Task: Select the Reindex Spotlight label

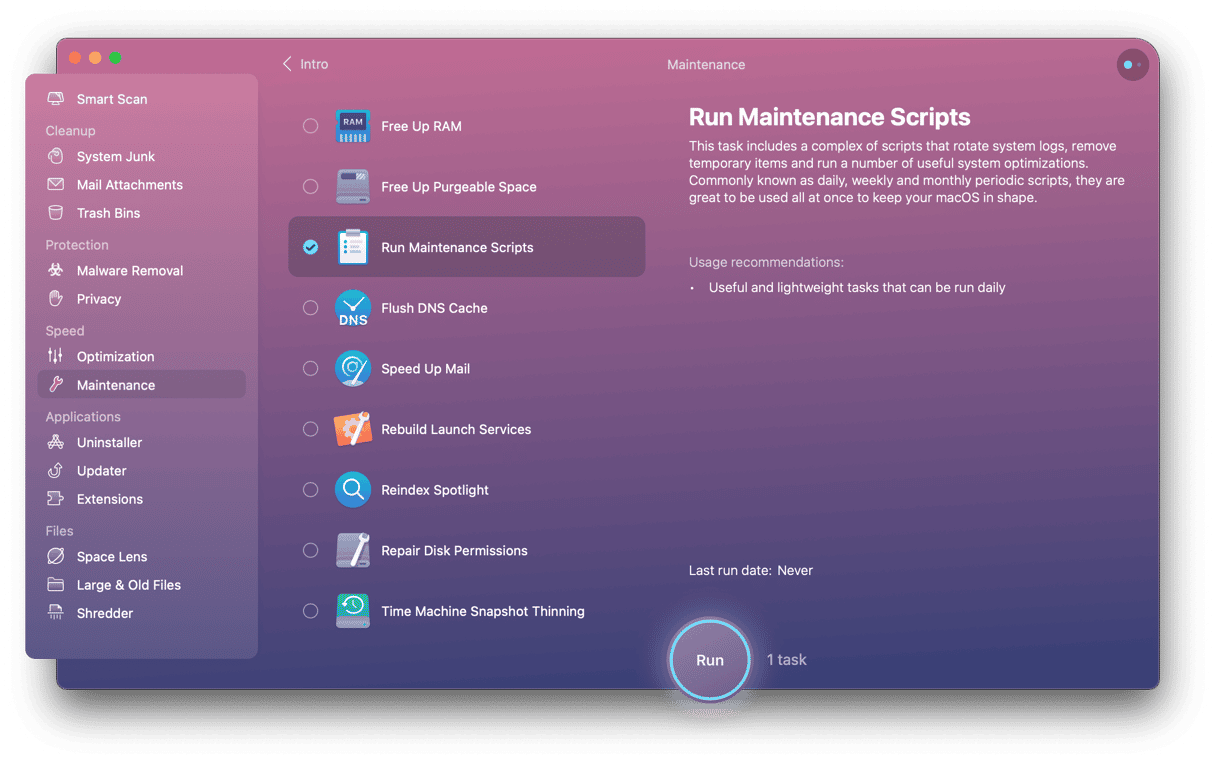Action: [x=435, y=490]
